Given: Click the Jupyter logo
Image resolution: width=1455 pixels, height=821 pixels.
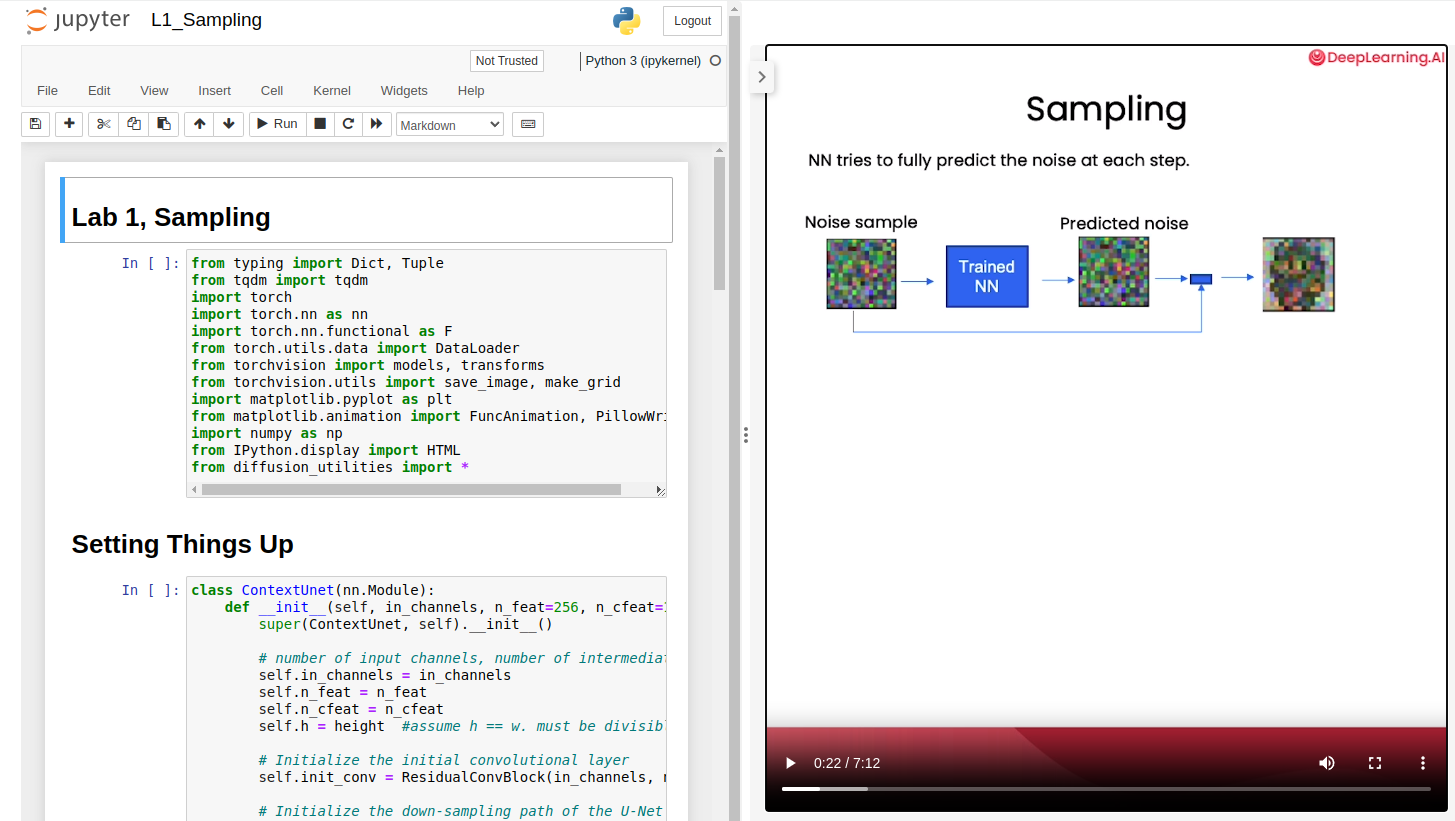Looking at the screenshot, I should click(78, 20).
